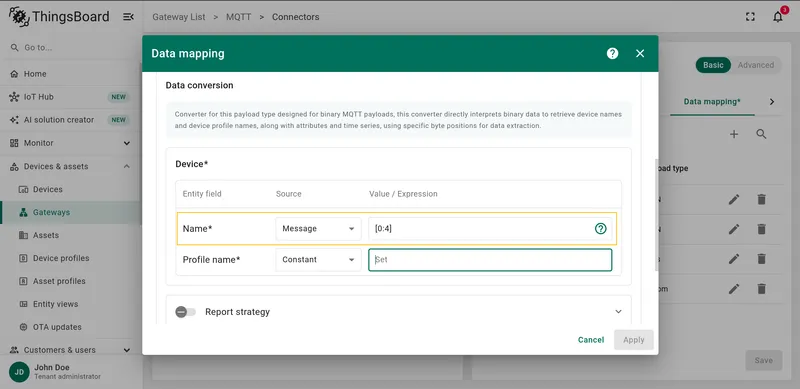Go to MQTT breadcrumb

[239, 17]
